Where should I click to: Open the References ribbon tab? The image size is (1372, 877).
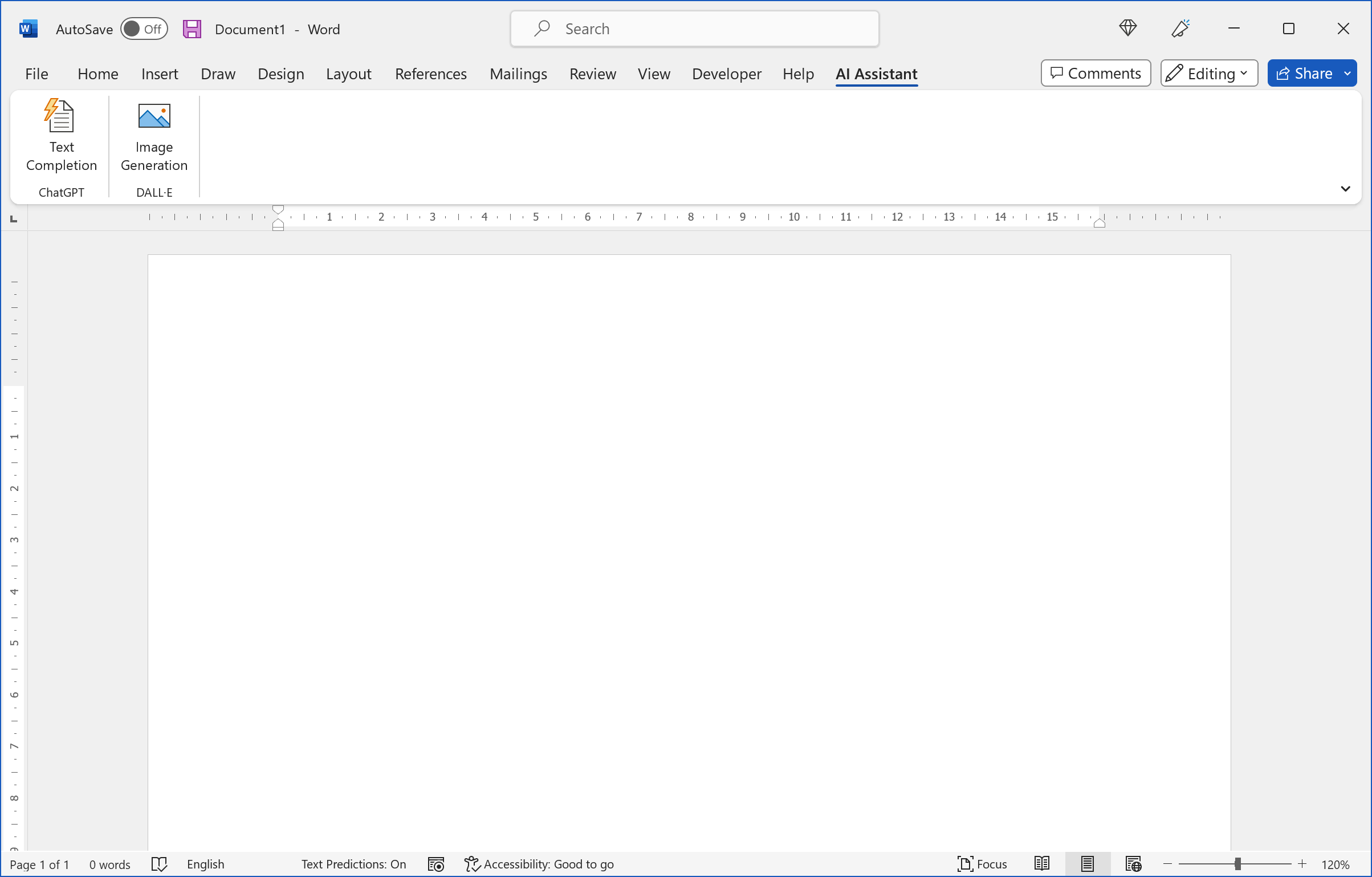point(430,74)
